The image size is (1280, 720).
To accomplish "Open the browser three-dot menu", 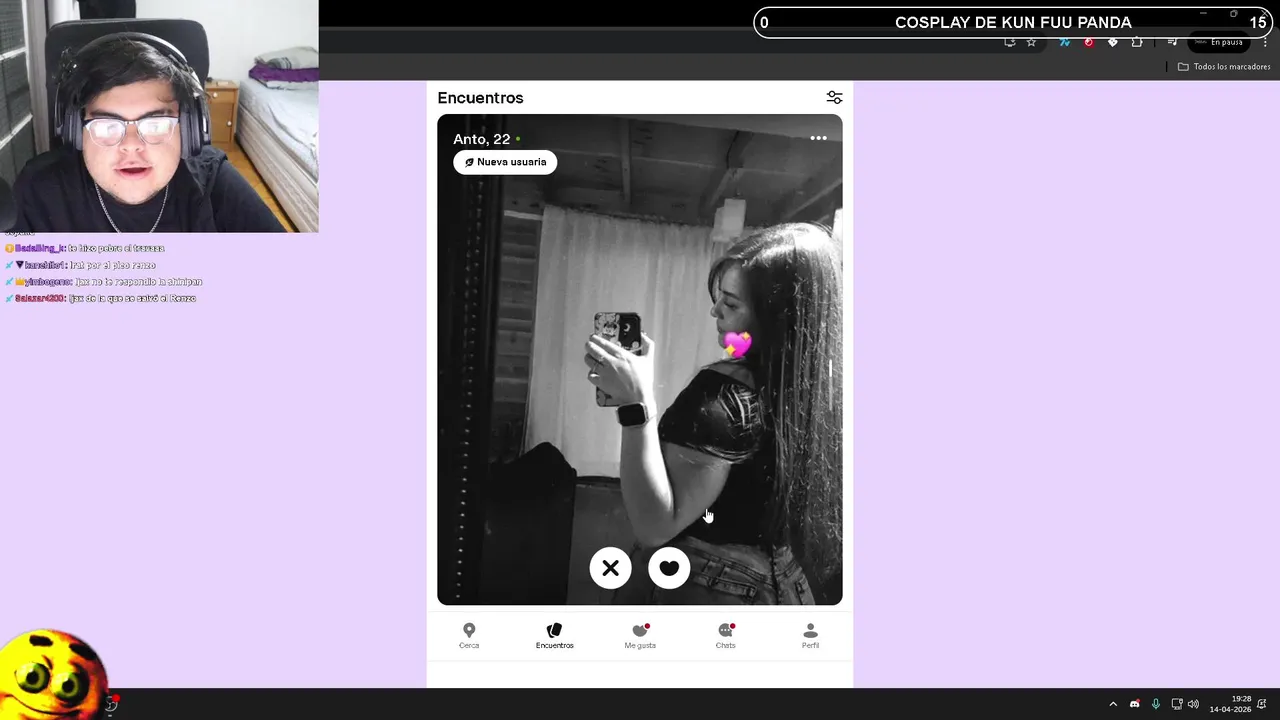I will (x=1265, y=42).
